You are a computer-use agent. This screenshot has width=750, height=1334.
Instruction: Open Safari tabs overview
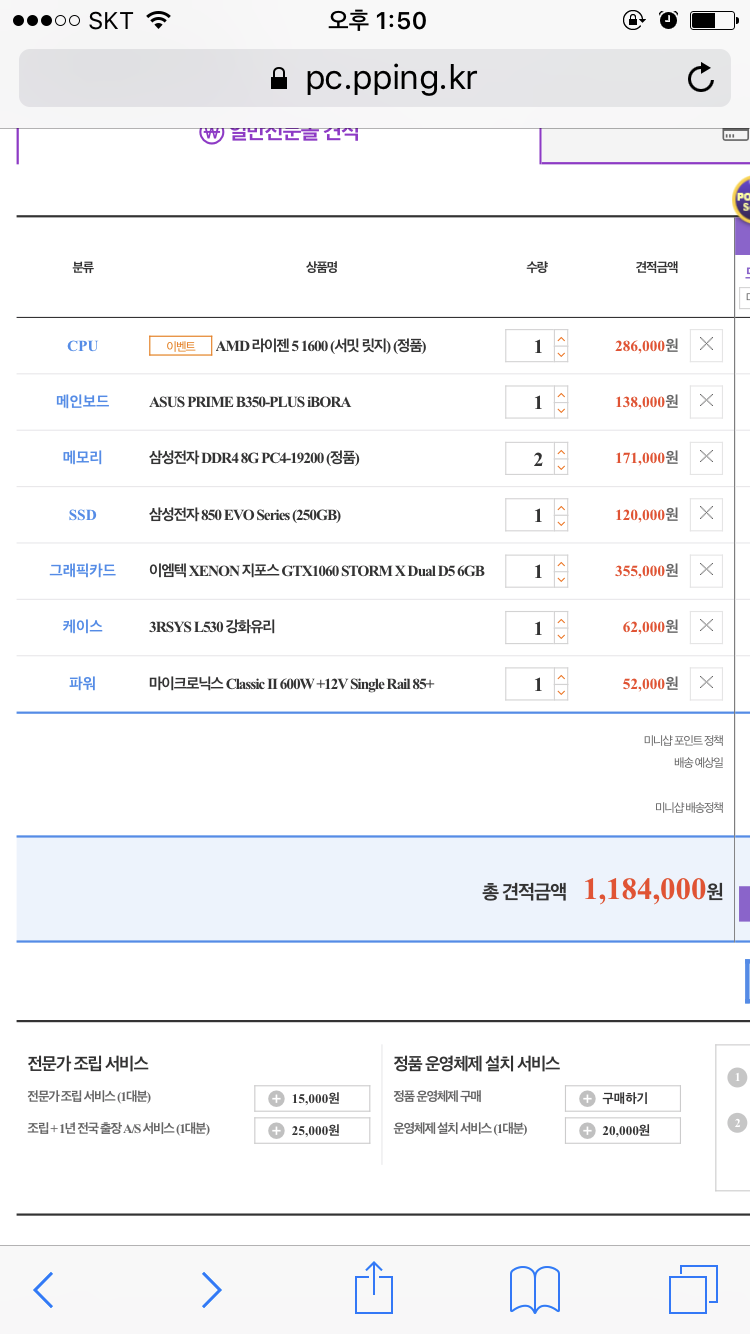coord(693,1289)
